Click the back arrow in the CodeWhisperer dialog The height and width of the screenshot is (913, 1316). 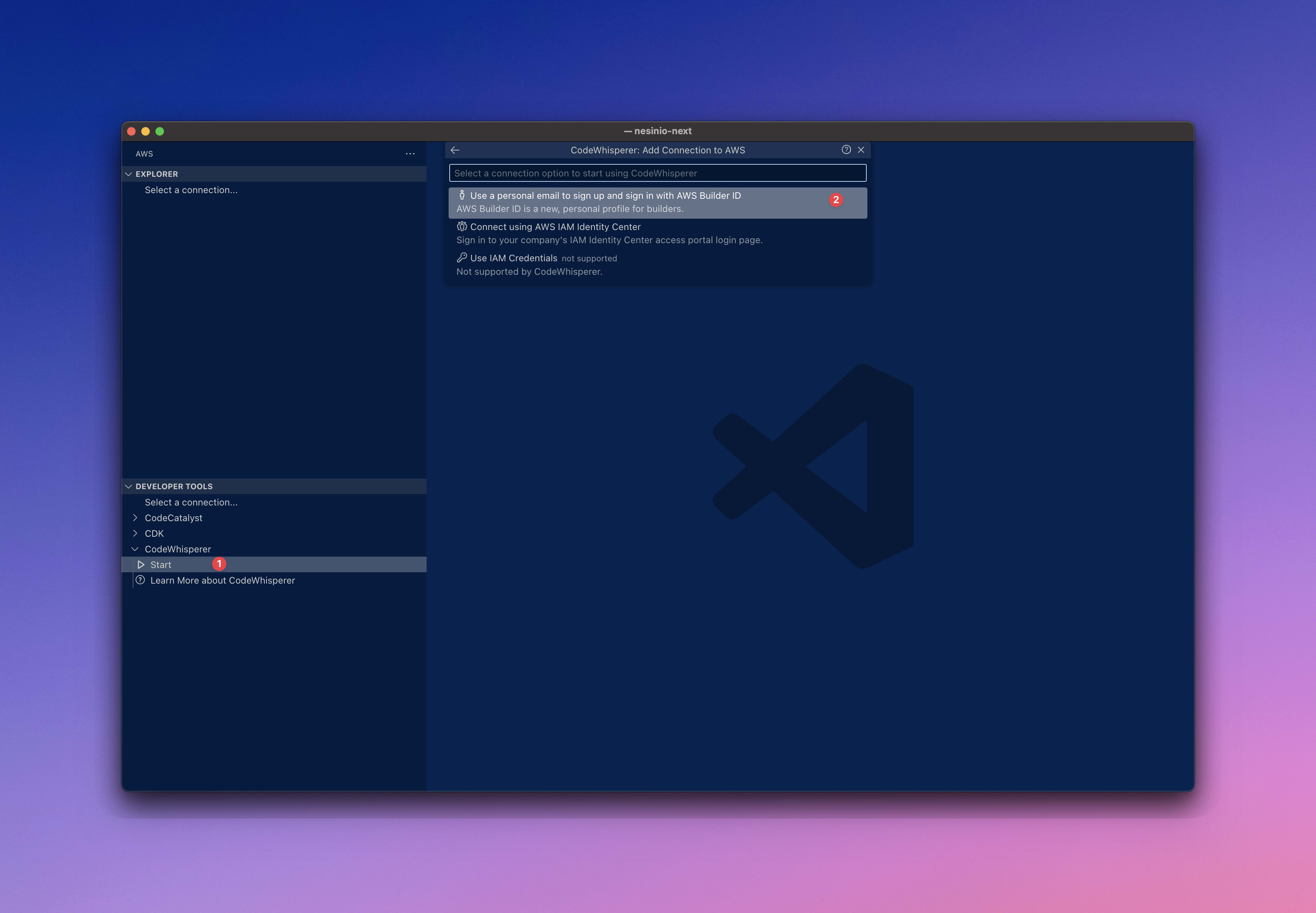(455, 150)
